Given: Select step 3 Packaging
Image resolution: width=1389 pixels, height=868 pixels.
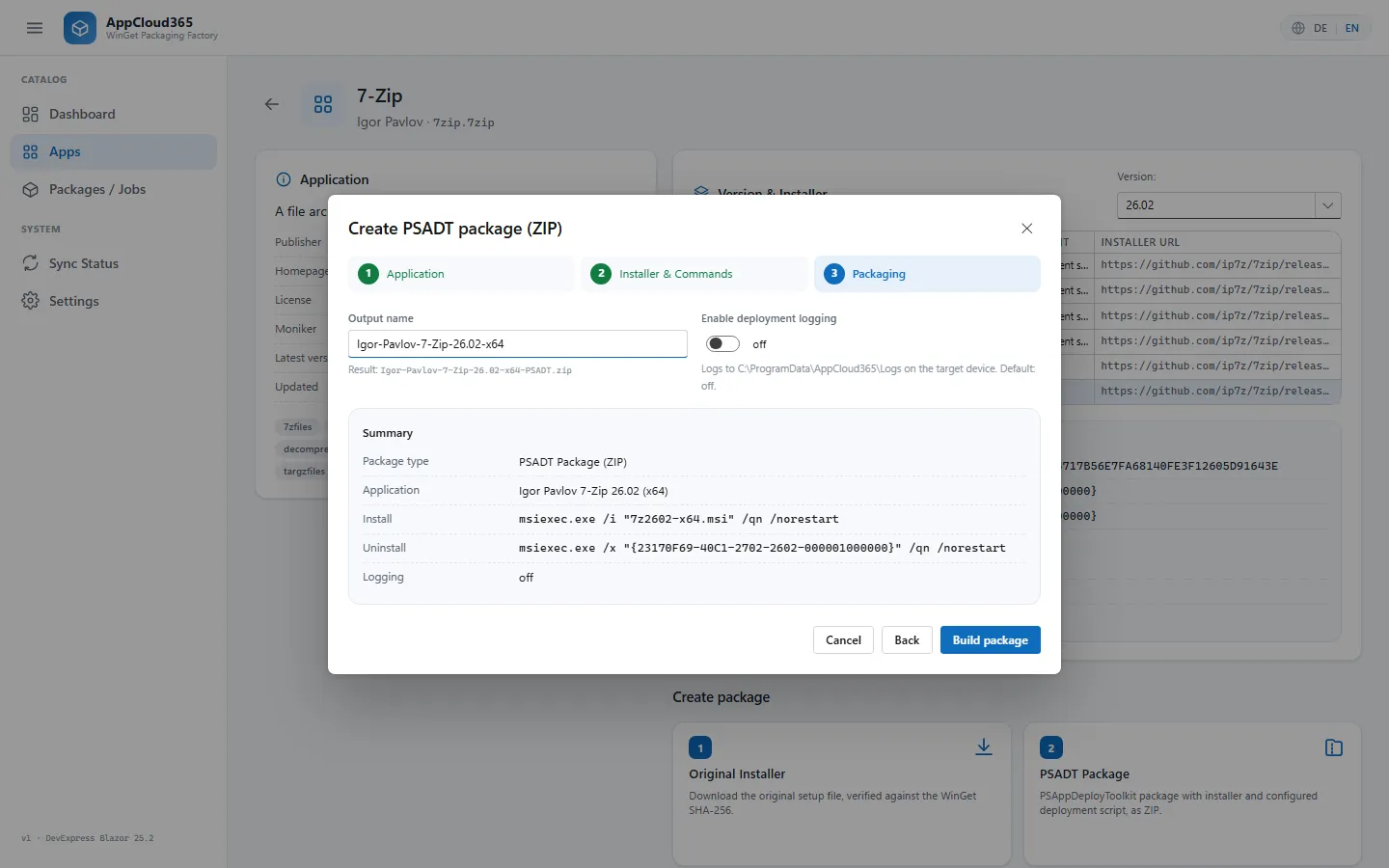Looking at the screenshot, I should pos(927,274).
